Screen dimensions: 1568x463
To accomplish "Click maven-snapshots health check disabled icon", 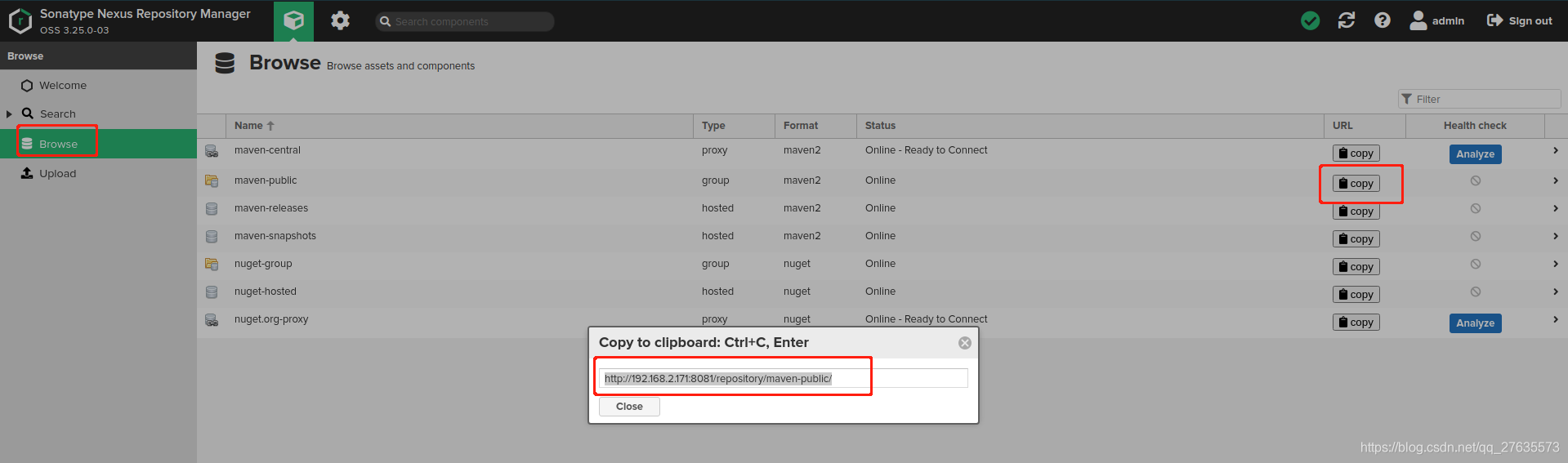I will click(1475, 237).
